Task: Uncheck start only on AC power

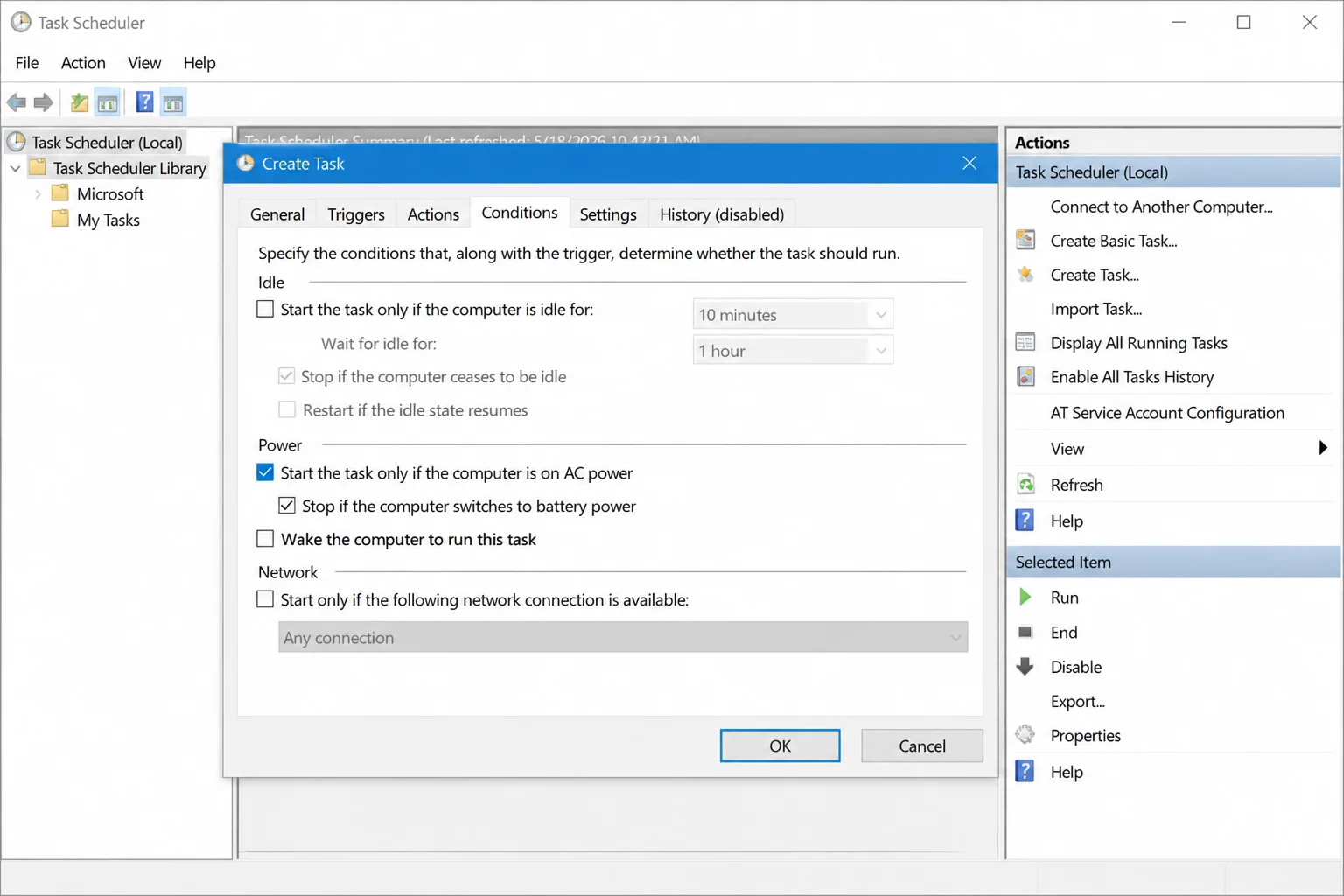Action: tap(265, 472)
